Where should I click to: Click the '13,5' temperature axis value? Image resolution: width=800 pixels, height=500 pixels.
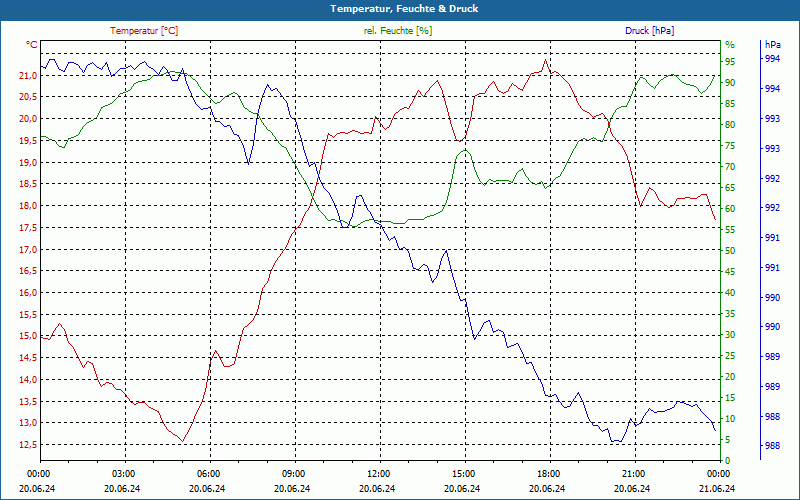pos(28,402)
